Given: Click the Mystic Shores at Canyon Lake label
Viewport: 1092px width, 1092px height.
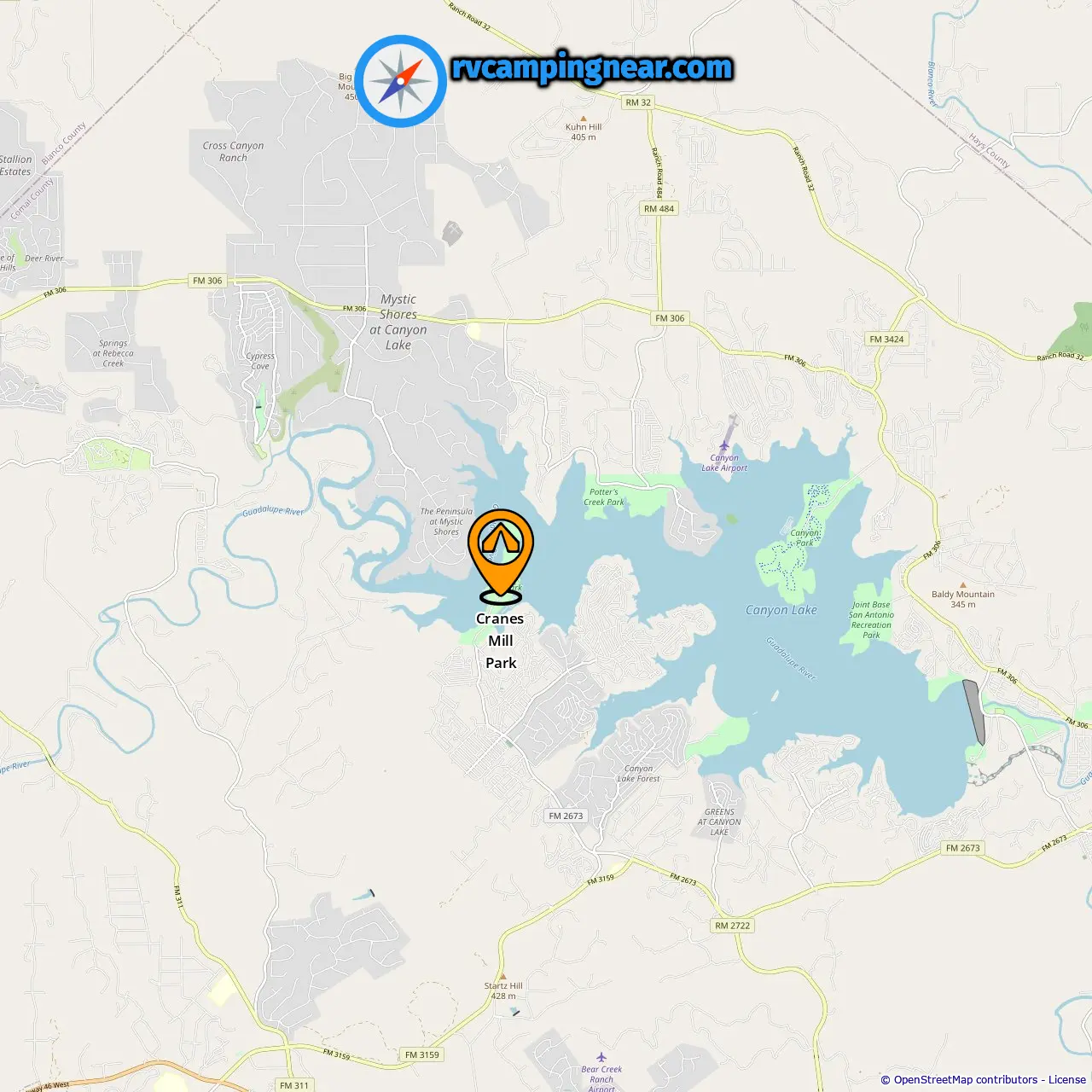Looking at the screenshot, I should point(398,322).
